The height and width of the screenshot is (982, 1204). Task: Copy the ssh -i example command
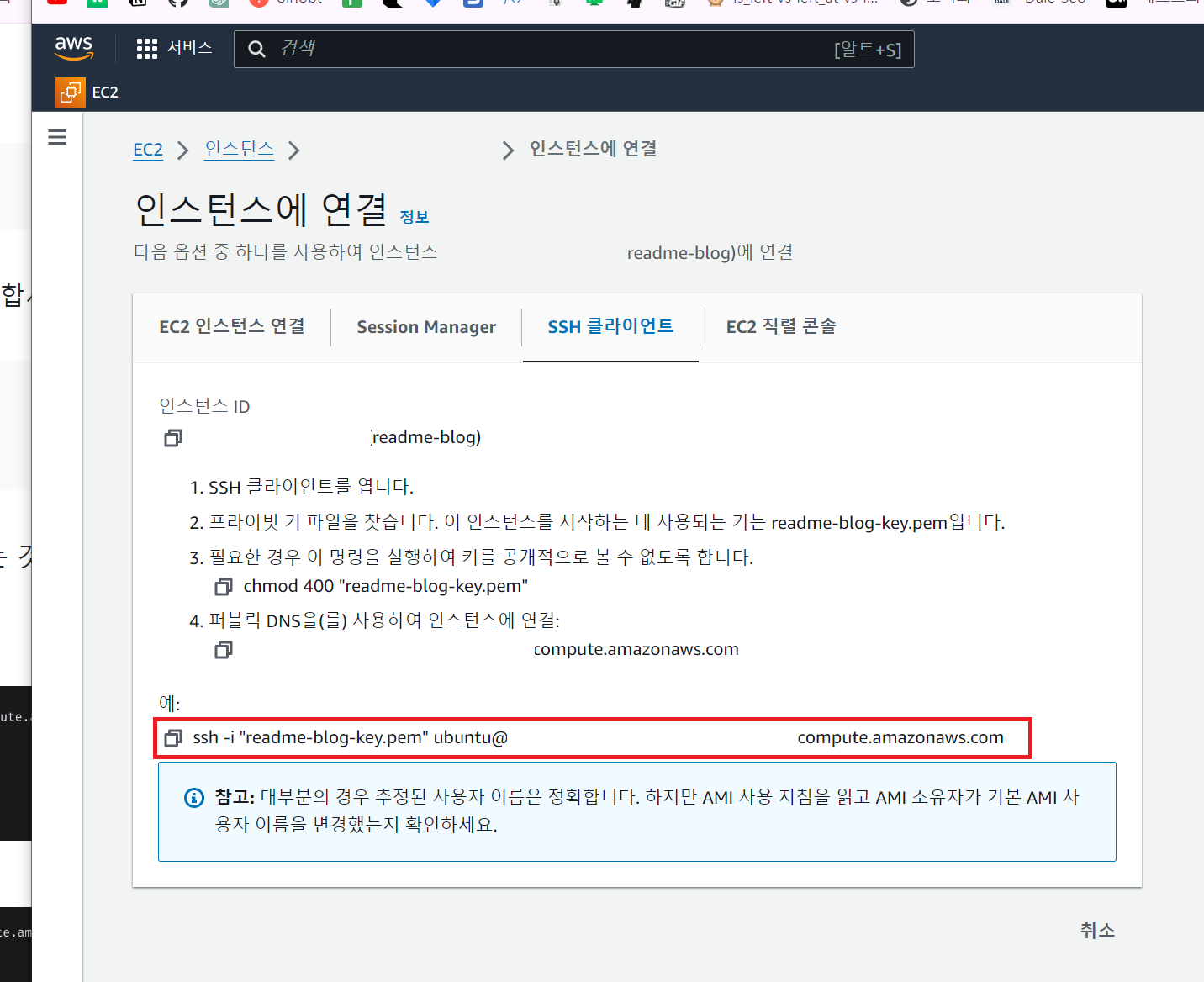pyautogui.click(x=173, y=738)
